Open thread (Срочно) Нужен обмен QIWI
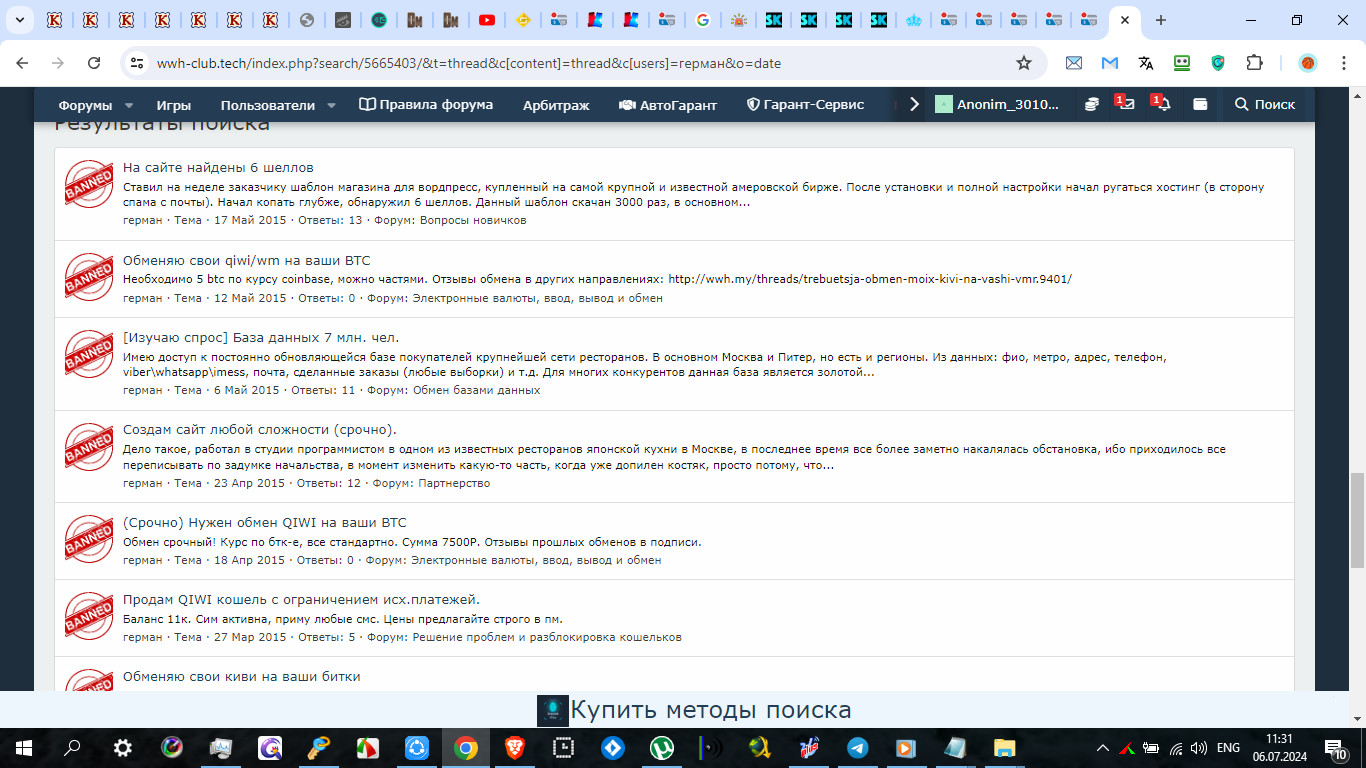 (x=265, y=522)
